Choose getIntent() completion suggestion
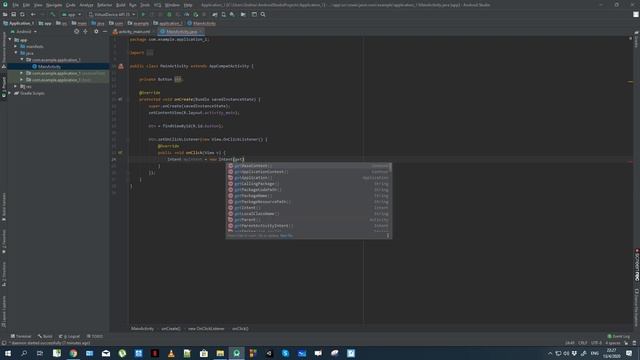This screenshot has width=640, height=360. point(309,208)
